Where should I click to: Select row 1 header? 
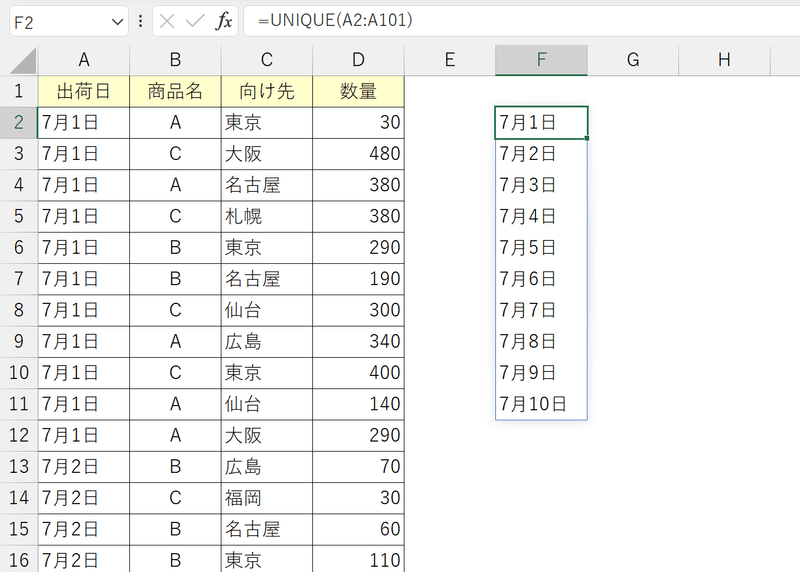coord(19,91)
